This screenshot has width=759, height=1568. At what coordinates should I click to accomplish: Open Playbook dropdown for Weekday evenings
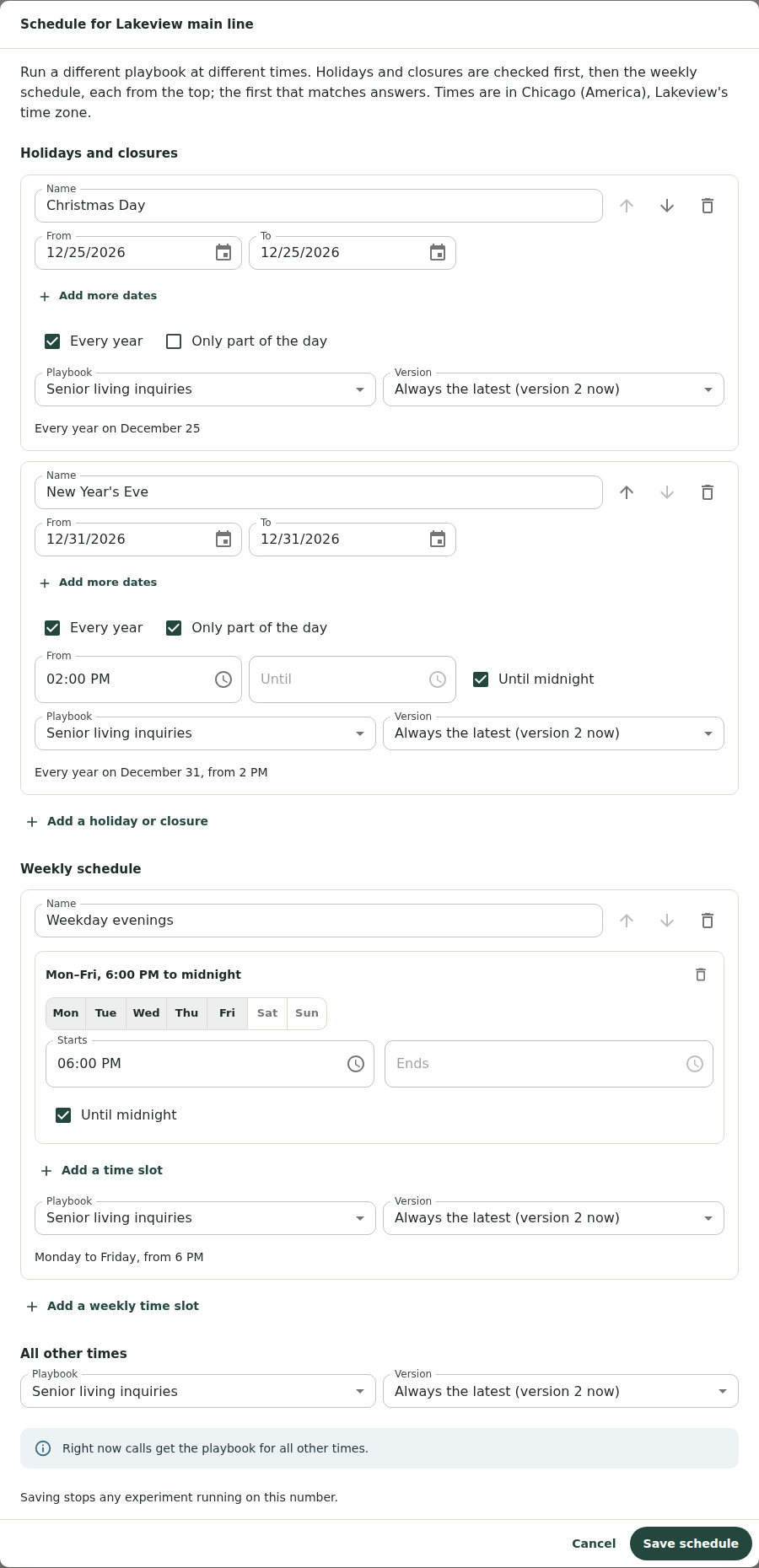pyautogui.click(x=205, y=1218)
